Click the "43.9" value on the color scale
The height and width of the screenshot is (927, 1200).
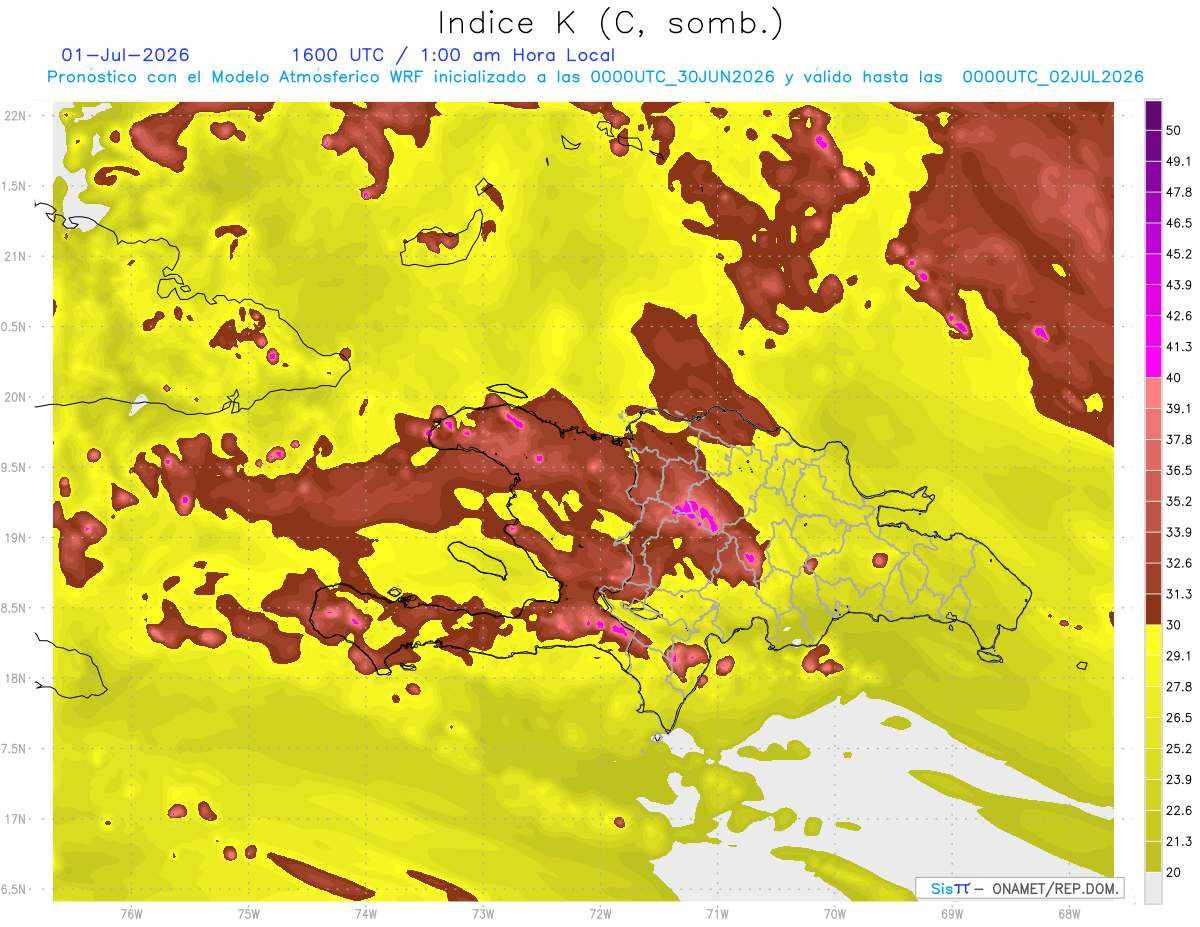click(1178, 285)
